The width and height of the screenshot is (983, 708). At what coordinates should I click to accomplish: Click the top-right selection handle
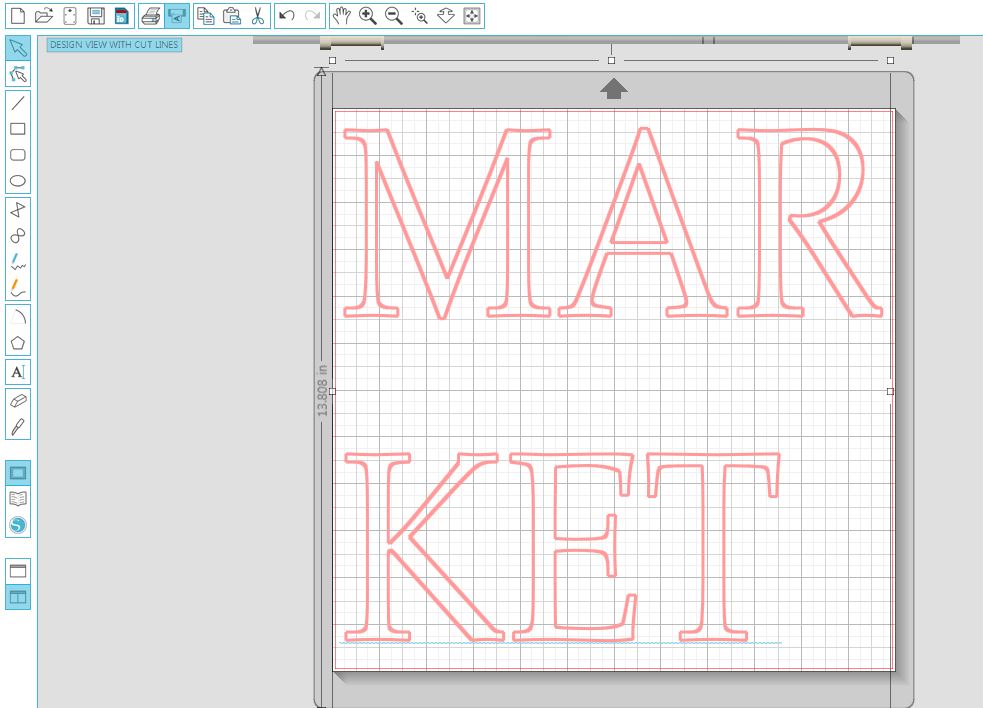point(890,61)
